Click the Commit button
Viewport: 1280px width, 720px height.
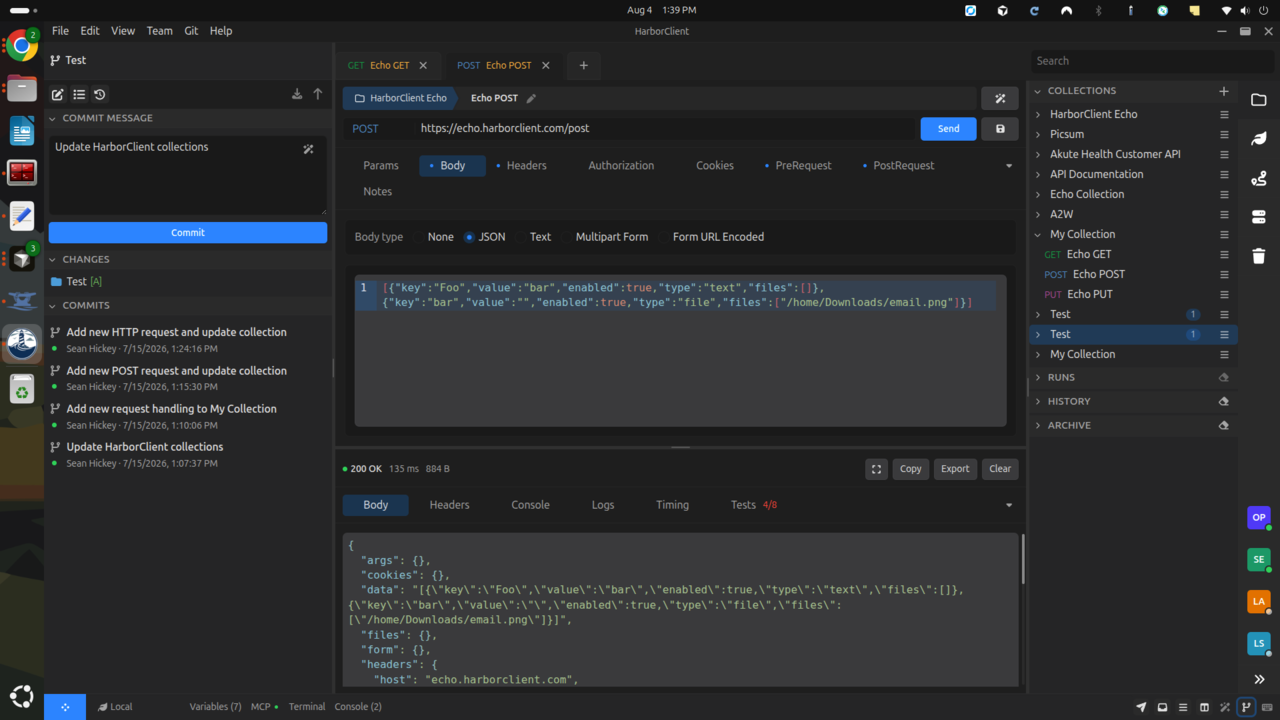pos(188,232)
